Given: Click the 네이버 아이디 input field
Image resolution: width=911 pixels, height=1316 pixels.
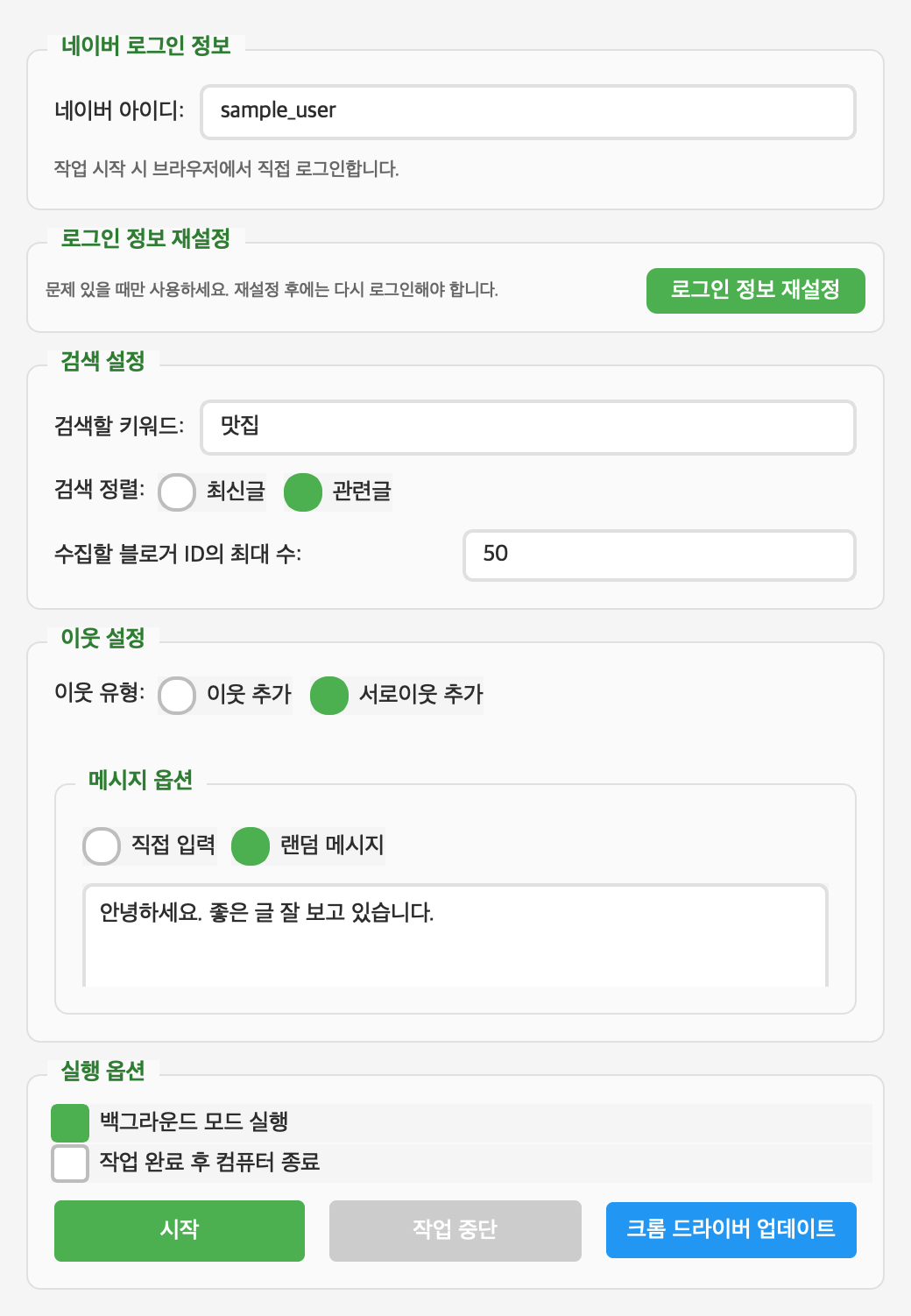Looking at the screenshot, I should [527, 111].
